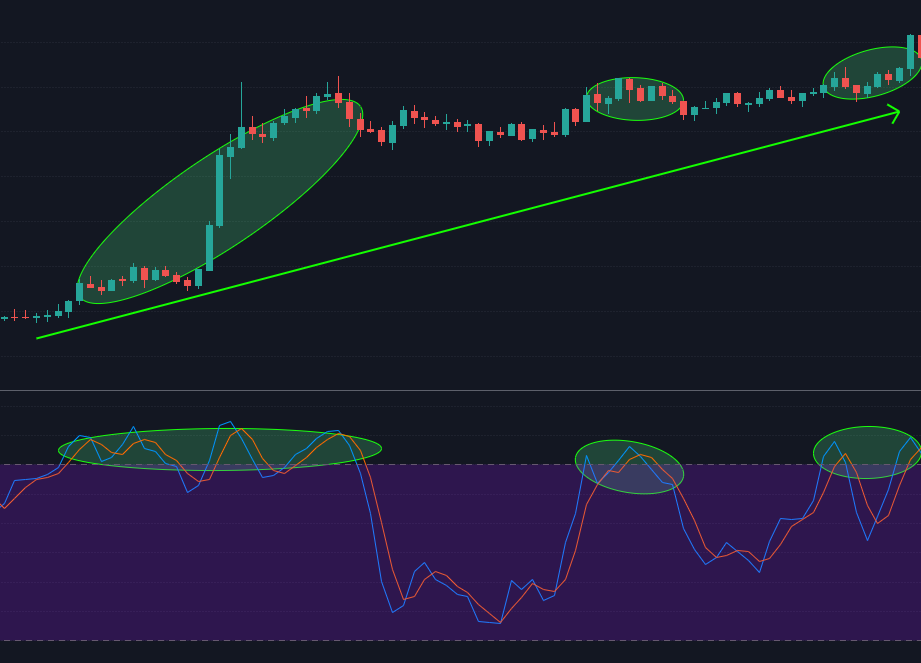
Task: Click the arrowhead of the green trendline
Action: pos(896,114)
